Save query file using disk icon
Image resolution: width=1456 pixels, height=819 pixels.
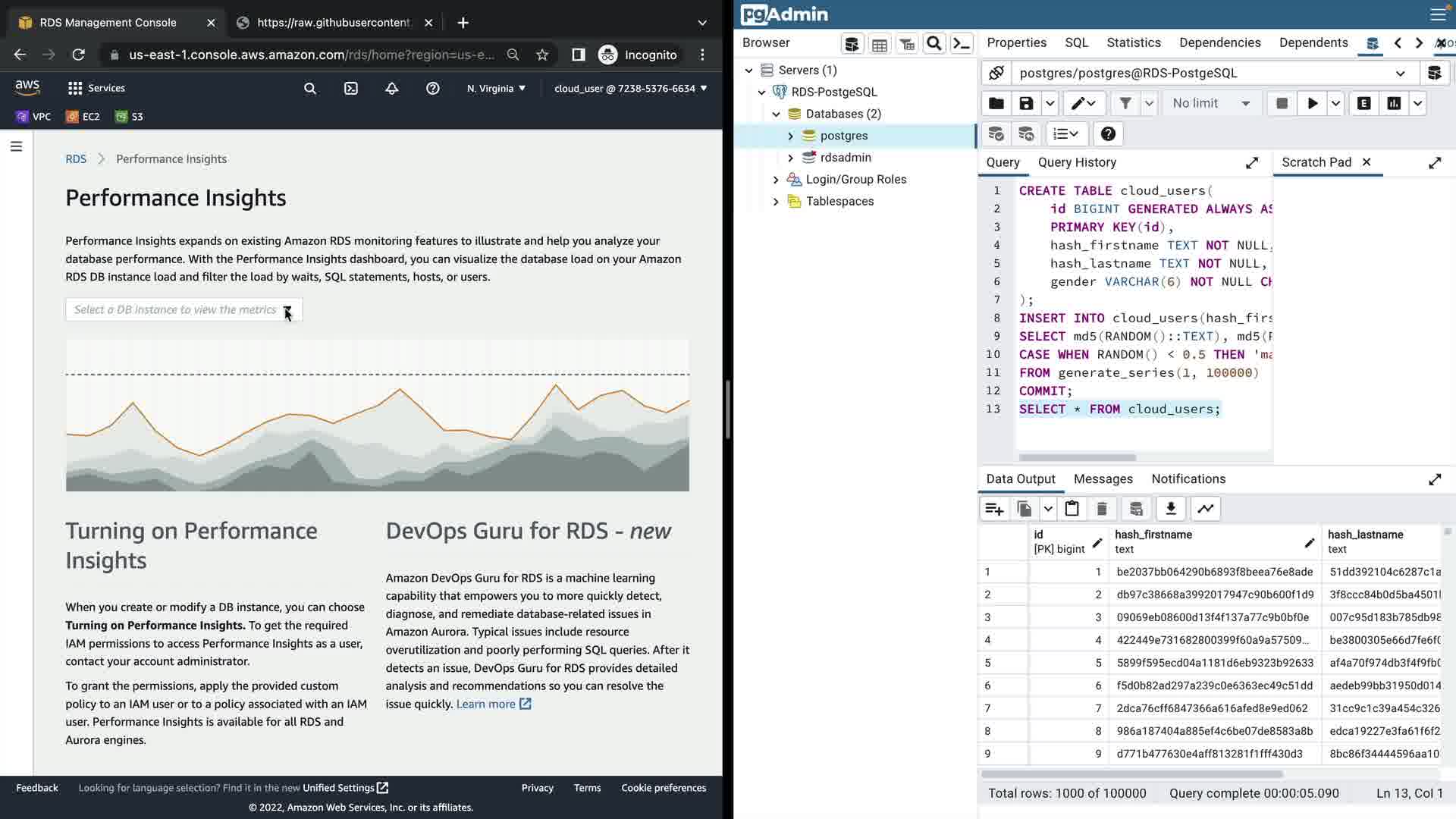[1026, 103]
